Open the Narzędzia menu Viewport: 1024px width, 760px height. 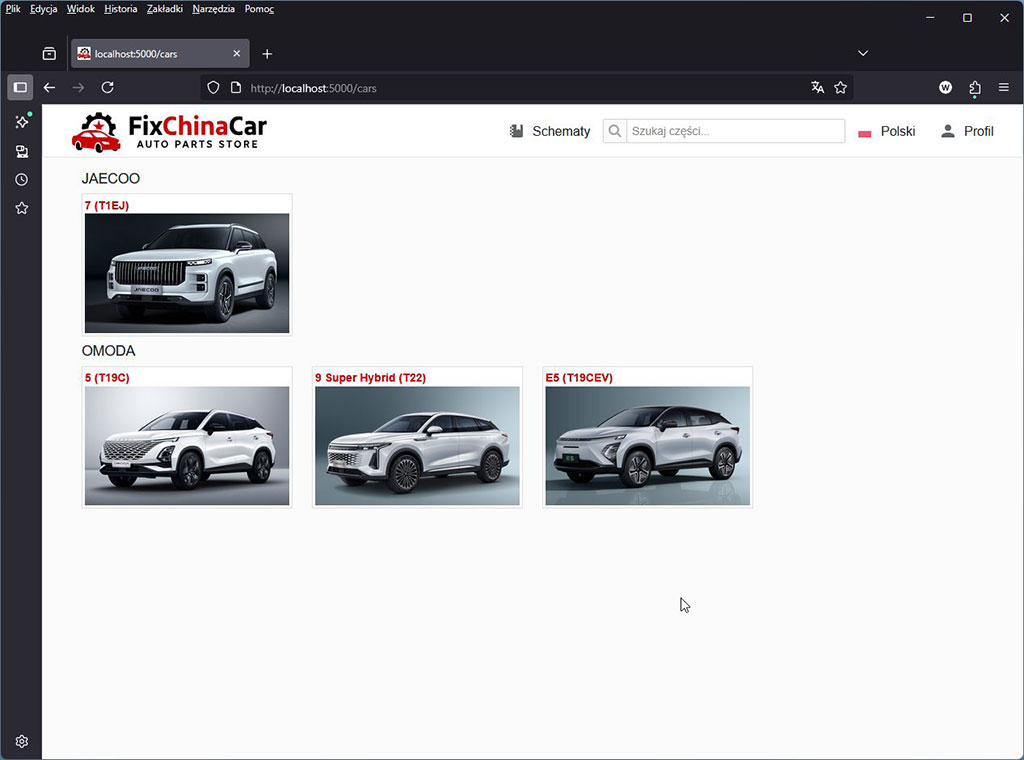pos(213,8)
